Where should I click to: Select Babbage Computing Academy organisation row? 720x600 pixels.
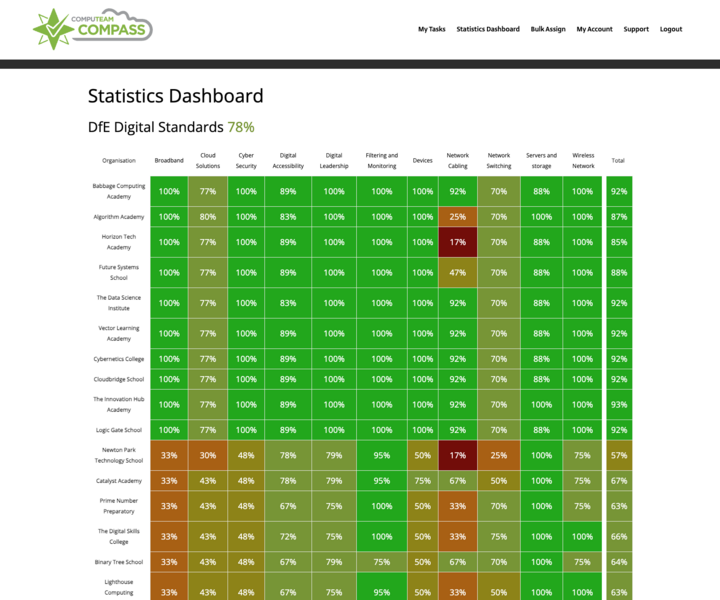pos(119,191)
